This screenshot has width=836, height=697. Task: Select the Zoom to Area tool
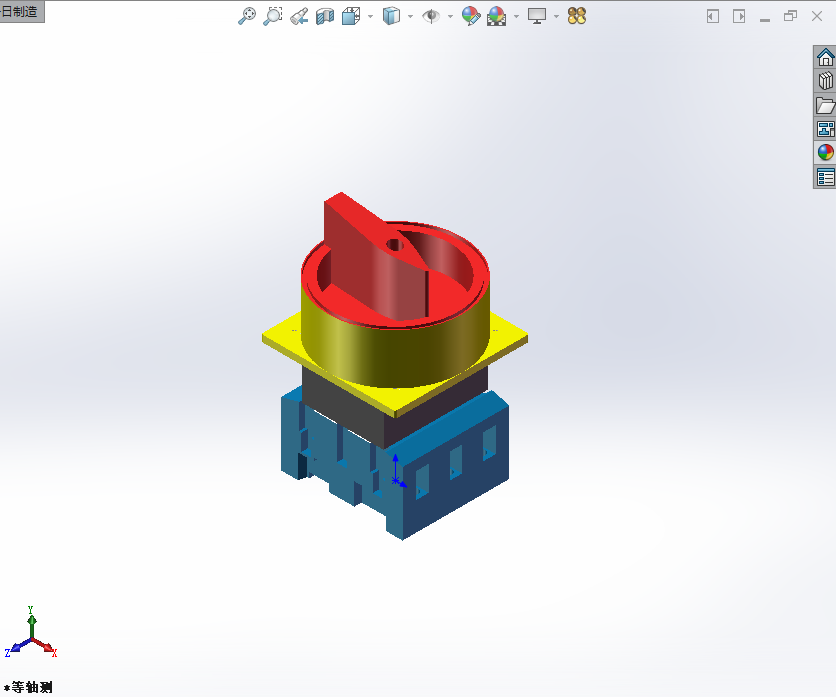click(x=272, y=16)
